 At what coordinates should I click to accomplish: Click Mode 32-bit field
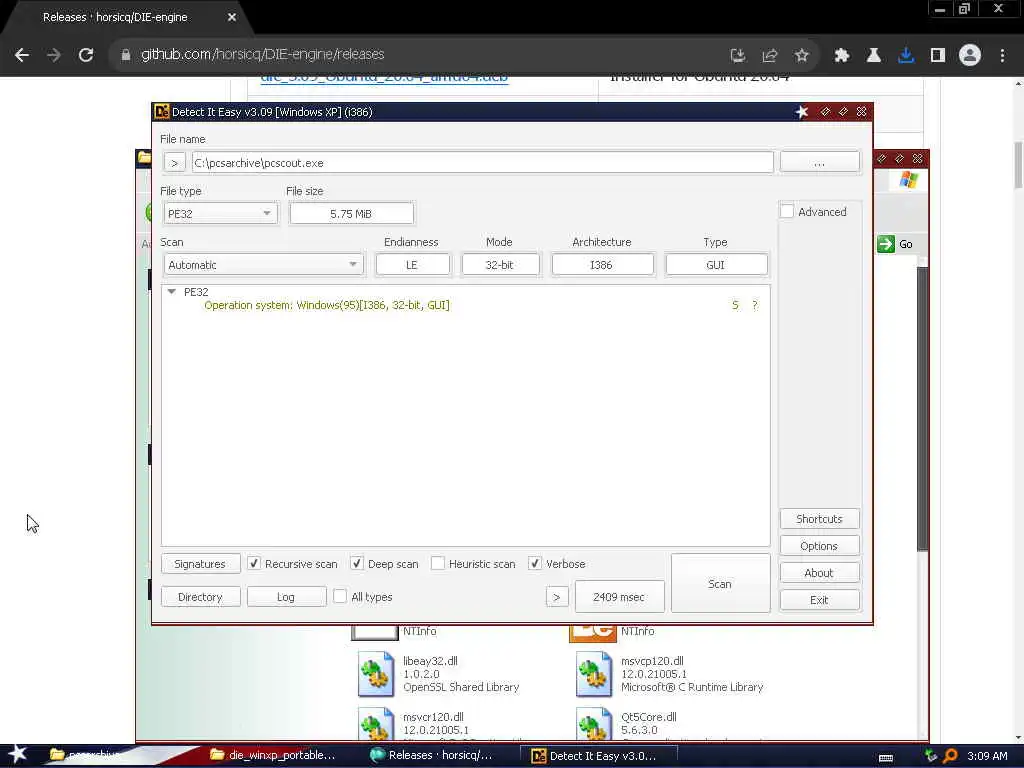coord(500,264)
